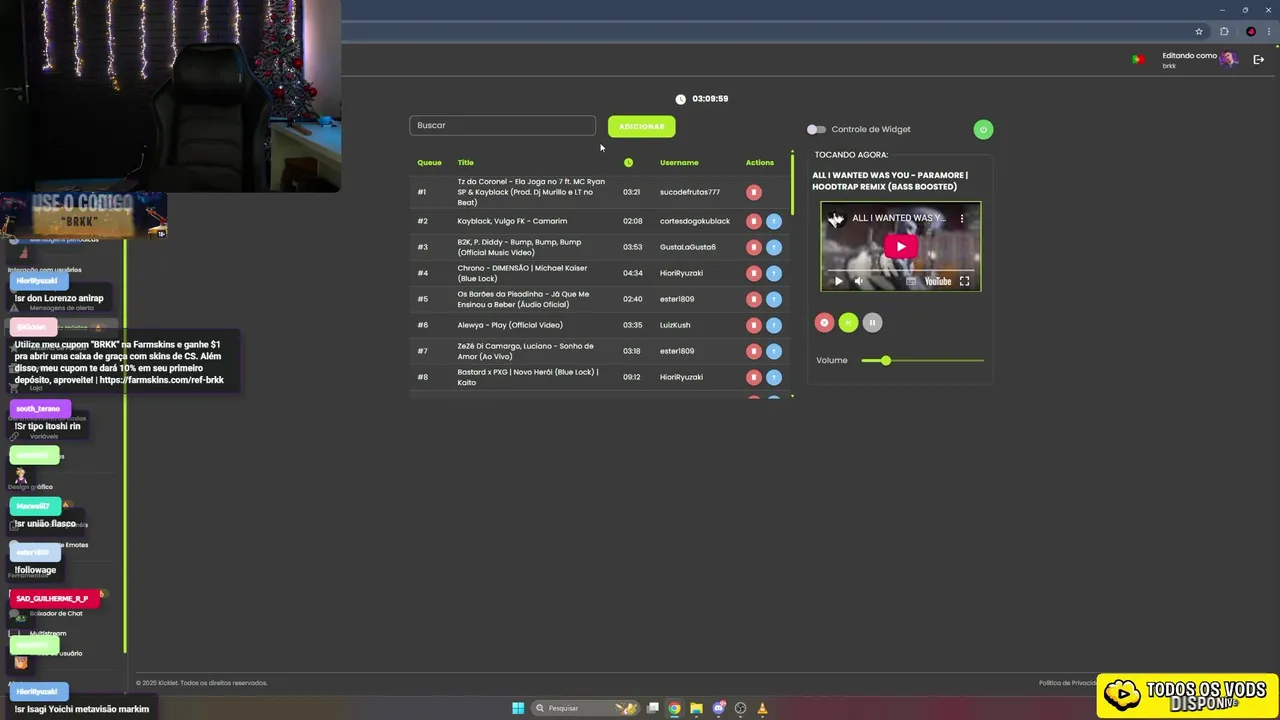Delete Alewya - Play from queue
Image resolution: width=1280 pixels, height=720 pixels.
[x=754, y=325]
